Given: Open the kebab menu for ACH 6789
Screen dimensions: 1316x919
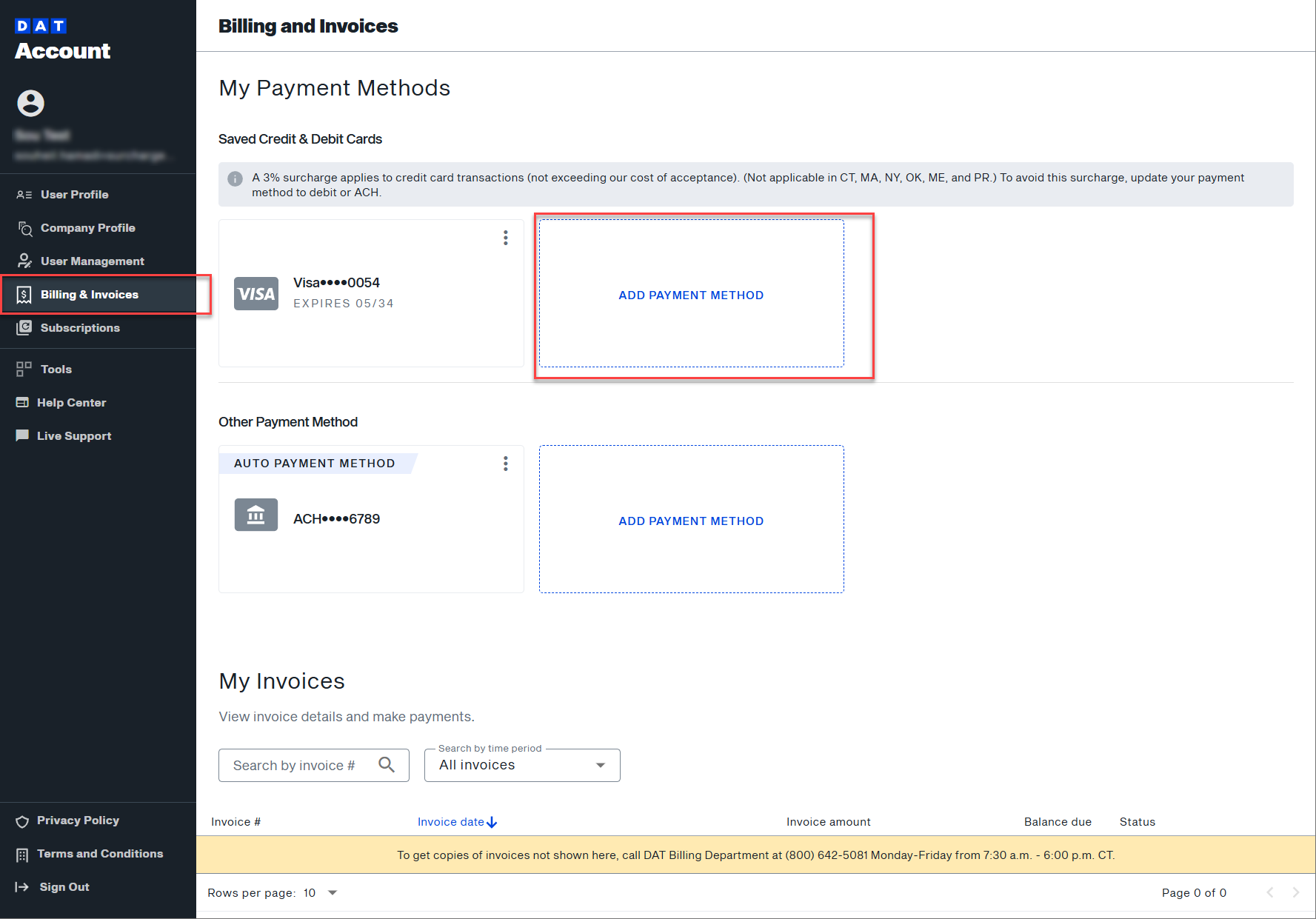Looking at the screenshot, I should pos(506,464).
